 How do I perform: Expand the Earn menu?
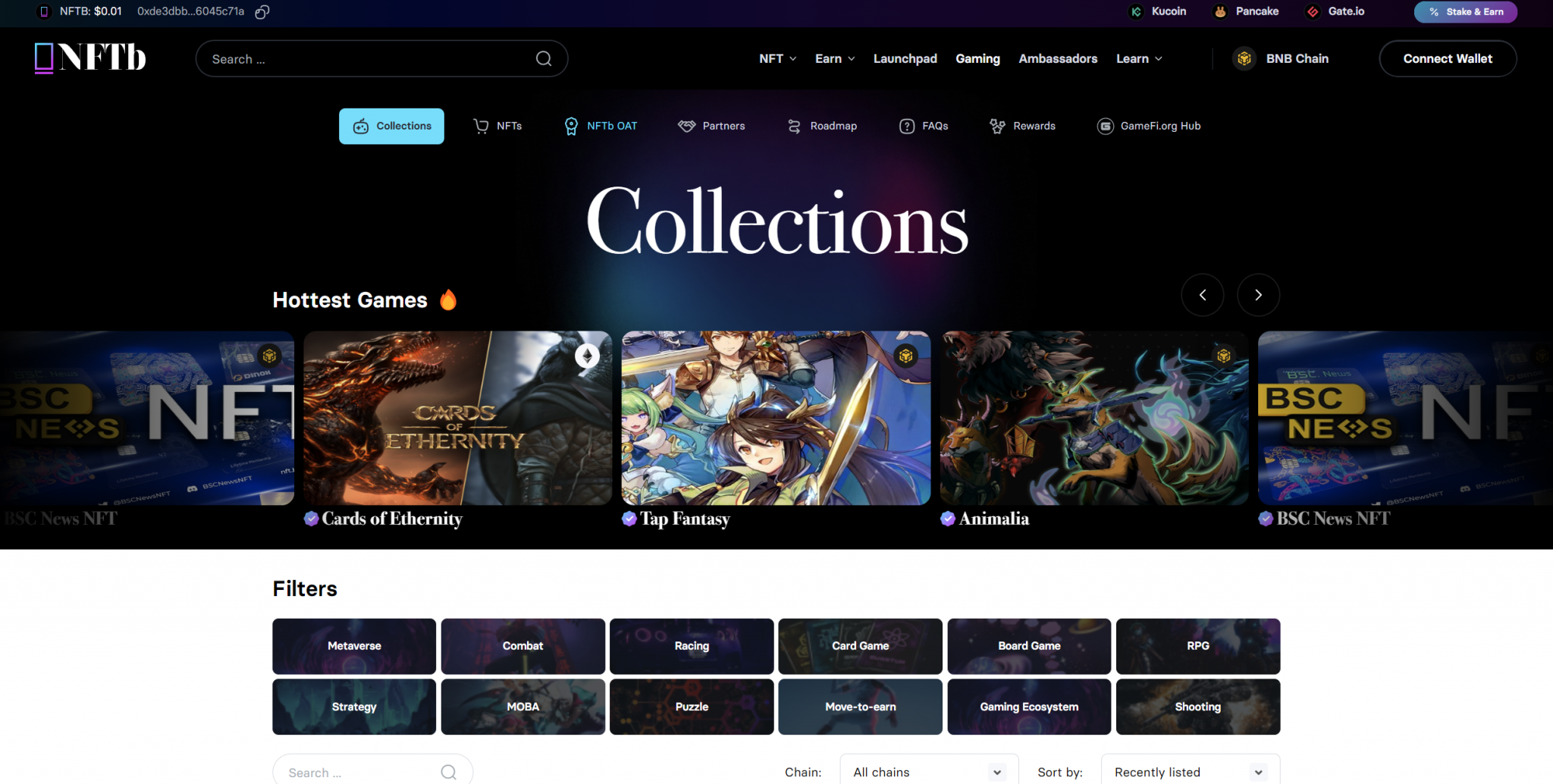(x=835, y=58)
